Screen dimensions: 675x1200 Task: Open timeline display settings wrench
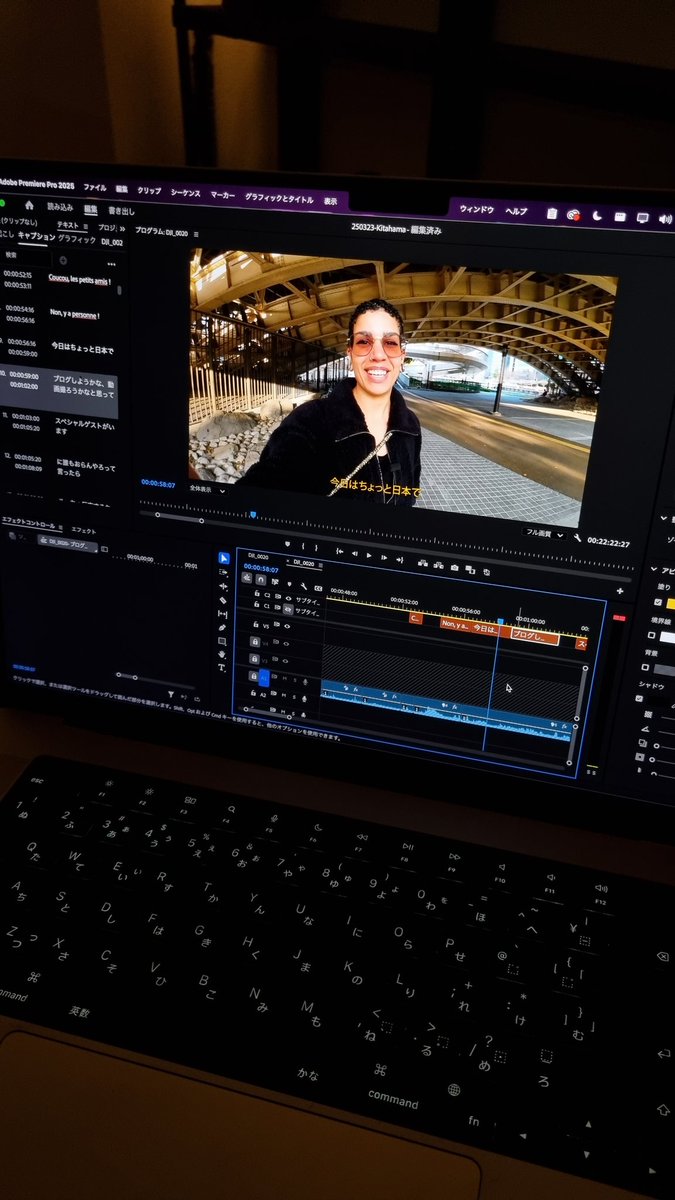(x=303, y=586)
